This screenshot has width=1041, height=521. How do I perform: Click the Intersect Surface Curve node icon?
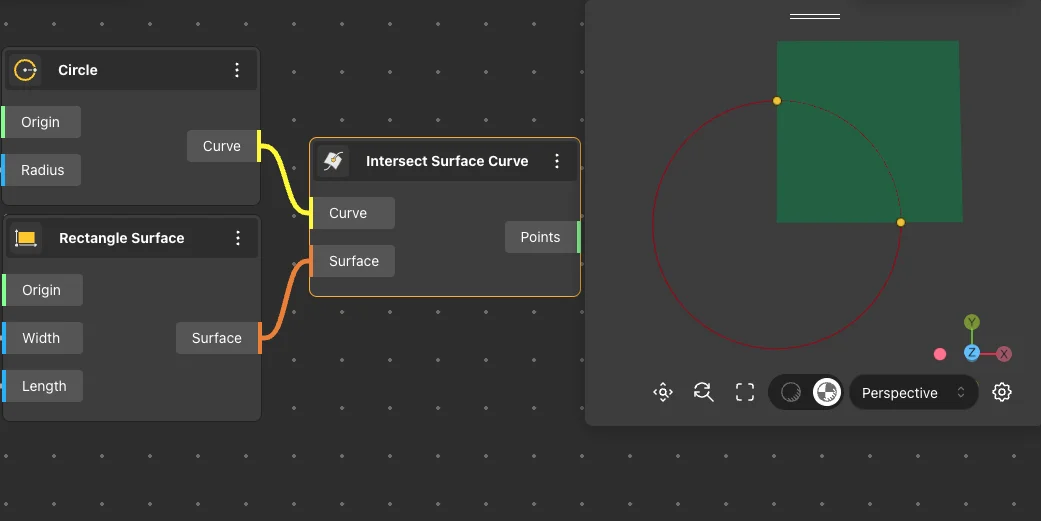(x=333, y=161)
